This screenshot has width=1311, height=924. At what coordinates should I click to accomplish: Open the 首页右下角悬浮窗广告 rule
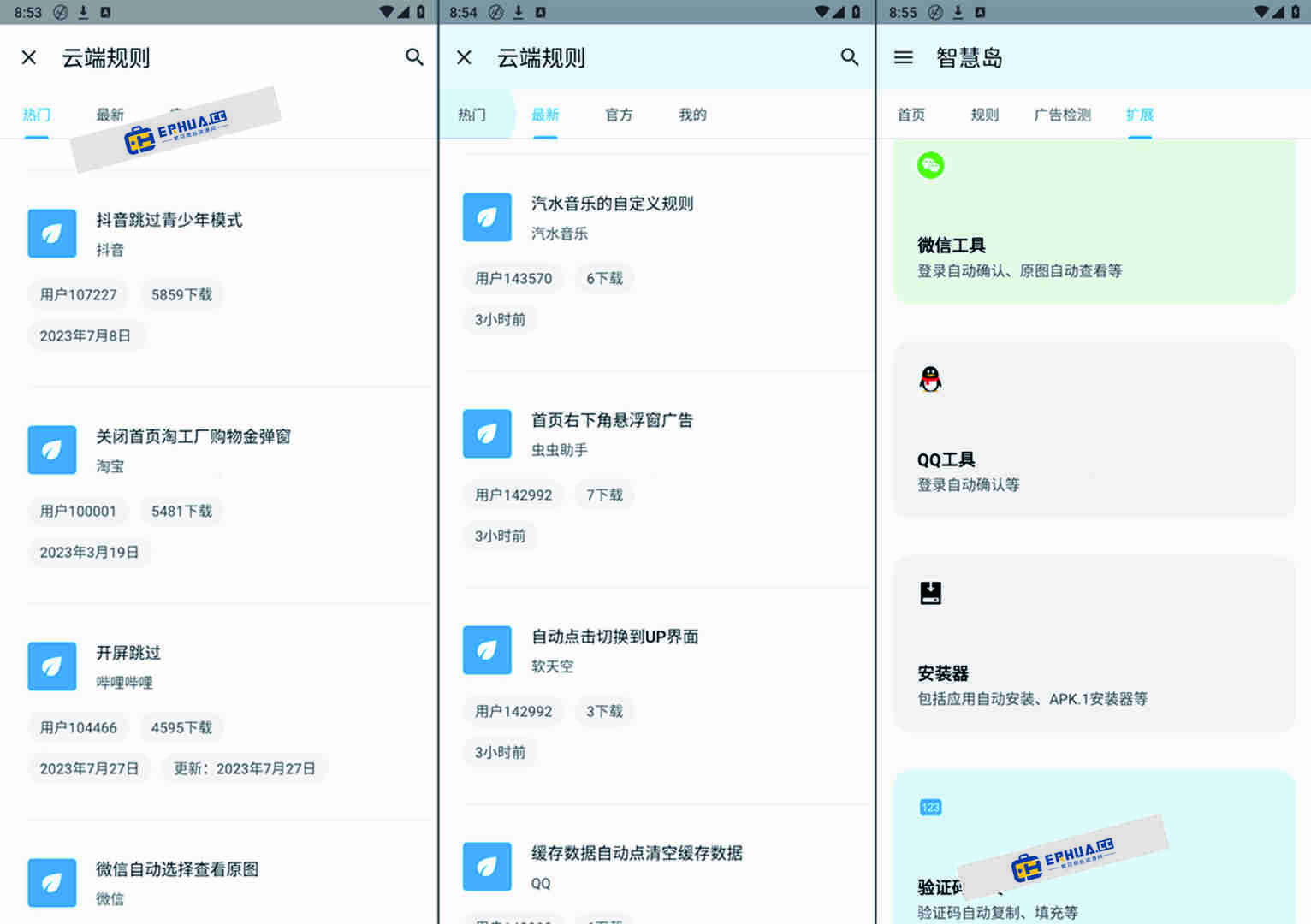click(612, 421)
